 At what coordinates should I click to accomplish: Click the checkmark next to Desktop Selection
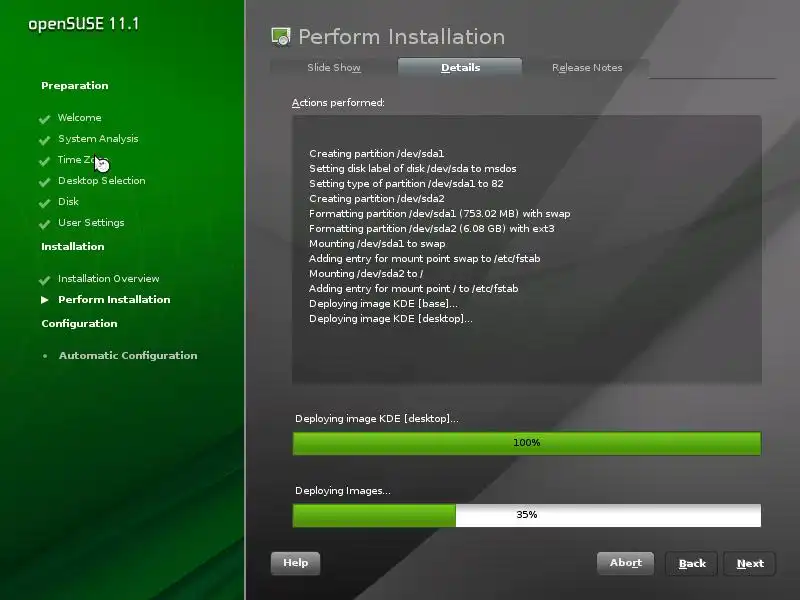point(44,182)
